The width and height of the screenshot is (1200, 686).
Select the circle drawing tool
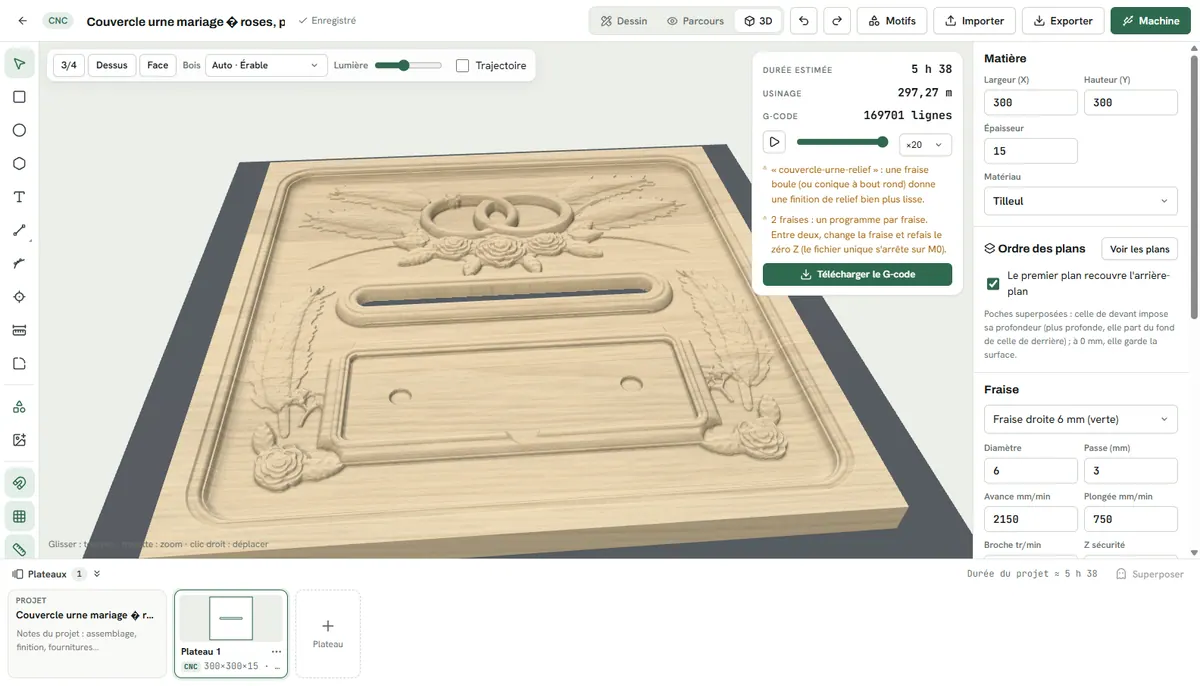point(19,130)
